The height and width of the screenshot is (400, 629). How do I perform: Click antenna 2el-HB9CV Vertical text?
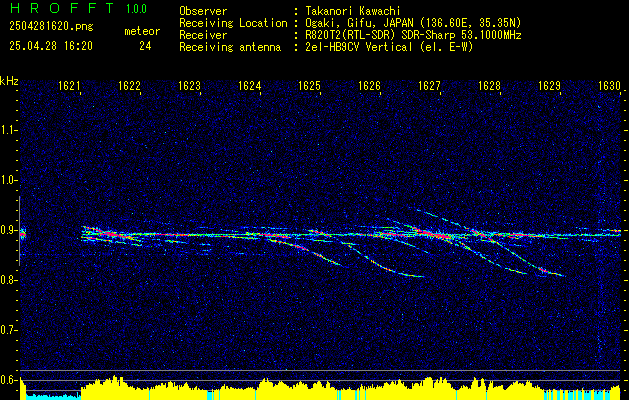[388, 47]
